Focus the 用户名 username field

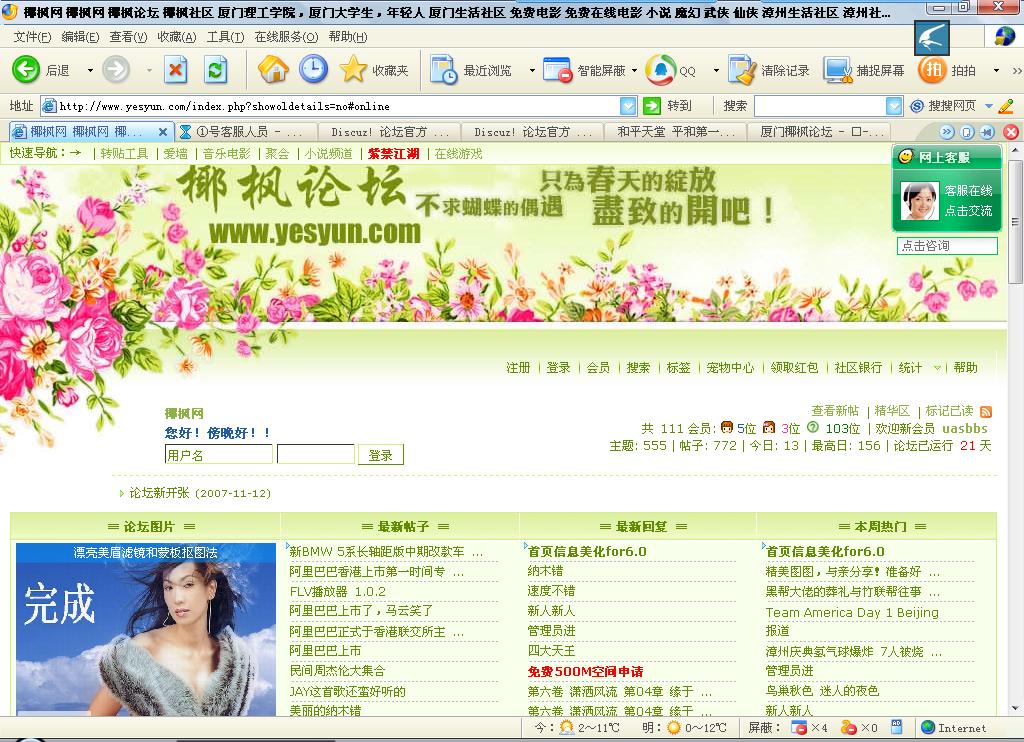click(218, 455)
